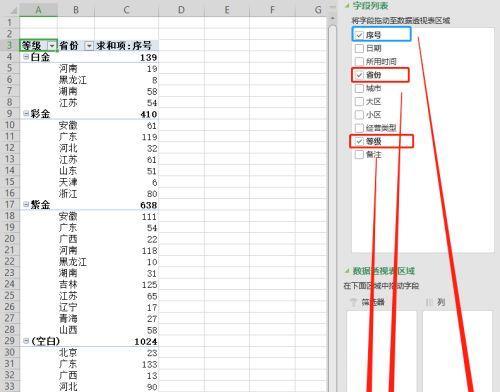Click the select-all corner of sheet
500x392 pixels.
(10, 10)
